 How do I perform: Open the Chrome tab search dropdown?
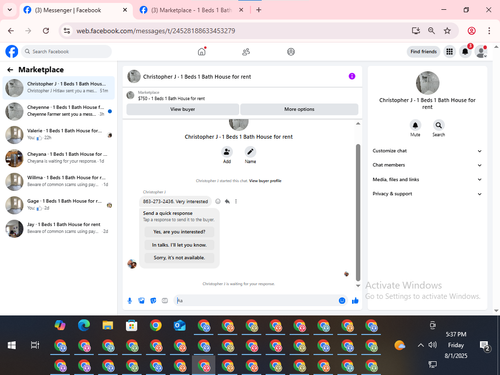(10, 10)
